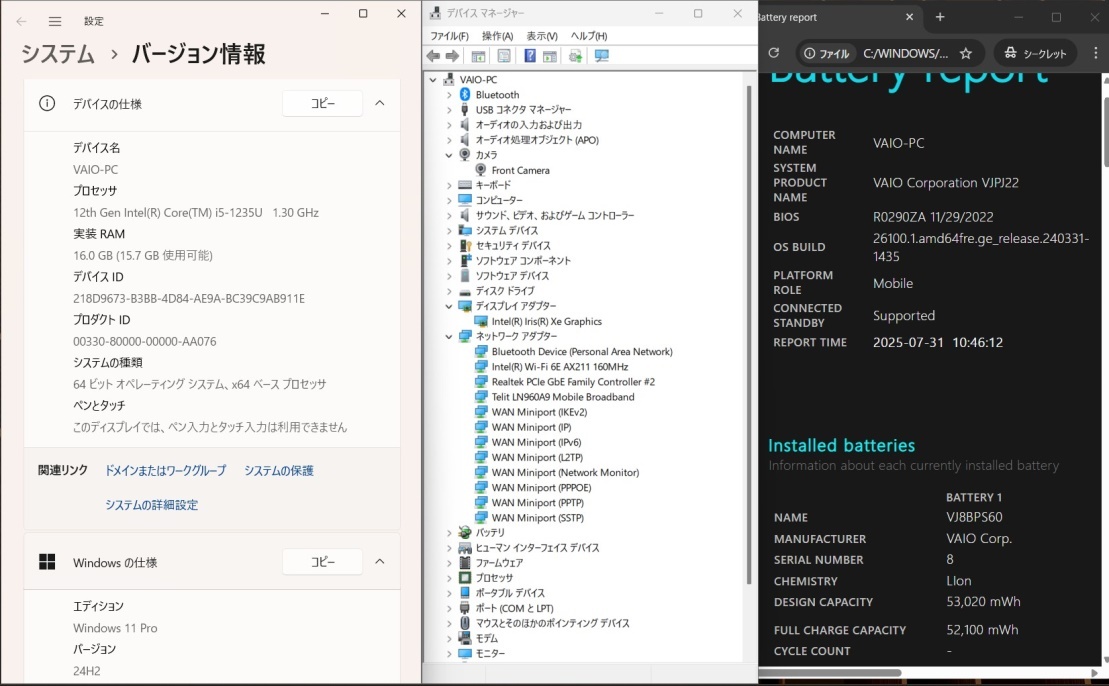Click the Device Manager vertical scrollbar
Viewport: 1109px width, 686px height.
[x=748, y=335]
